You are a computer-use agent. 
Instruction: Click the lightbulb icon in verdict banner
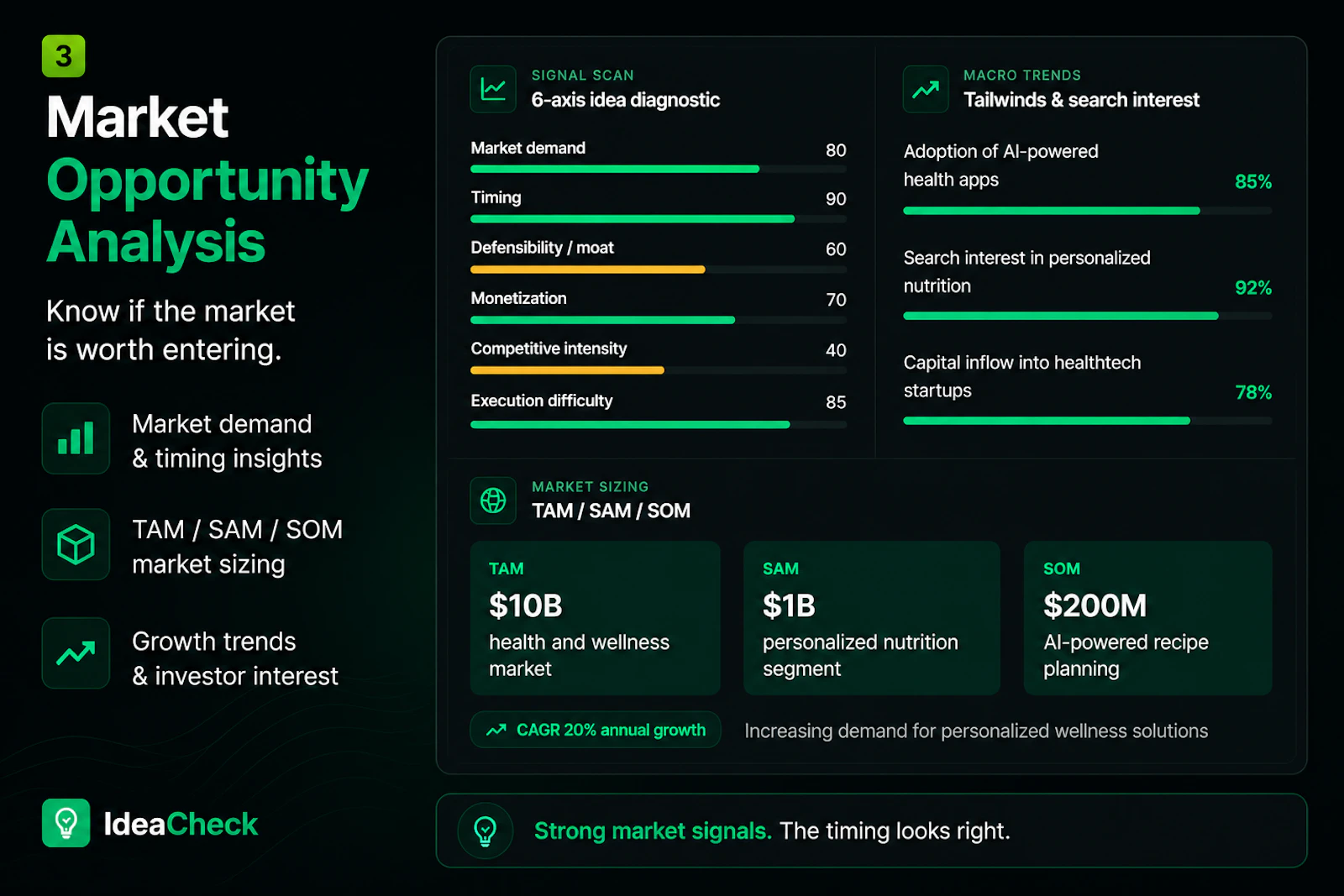(486, 831)
